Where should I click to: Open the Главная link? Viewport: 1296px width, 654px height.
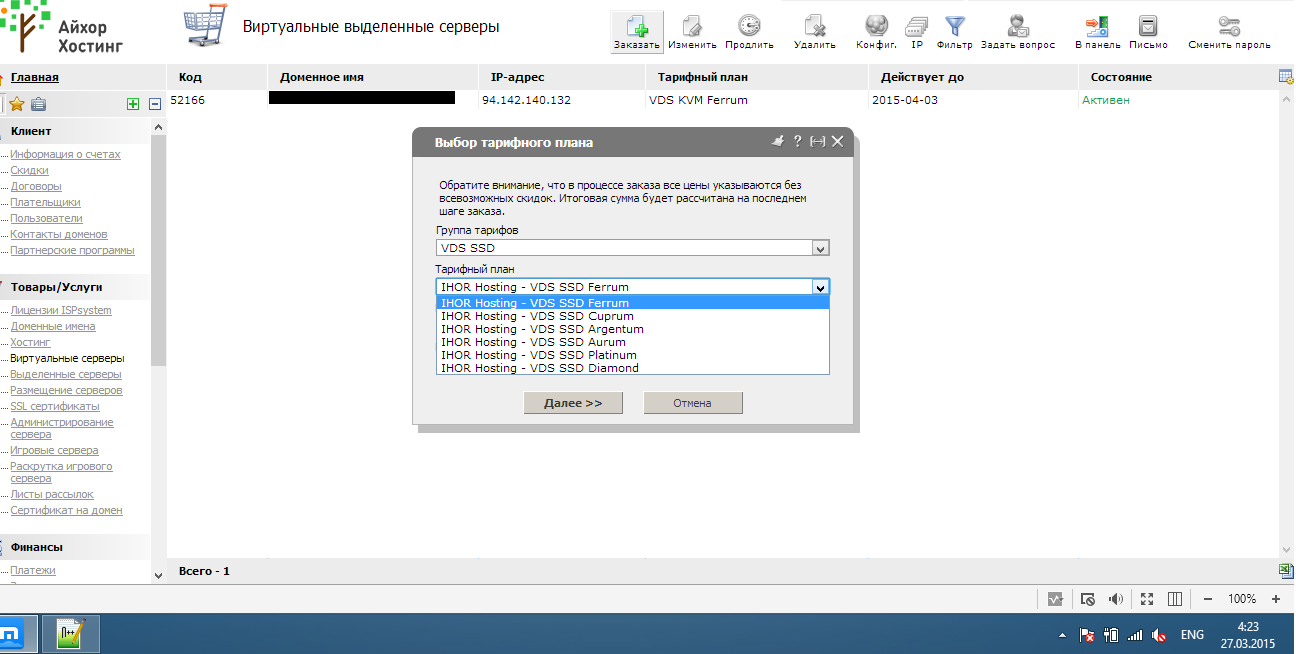tap(35, 77)
